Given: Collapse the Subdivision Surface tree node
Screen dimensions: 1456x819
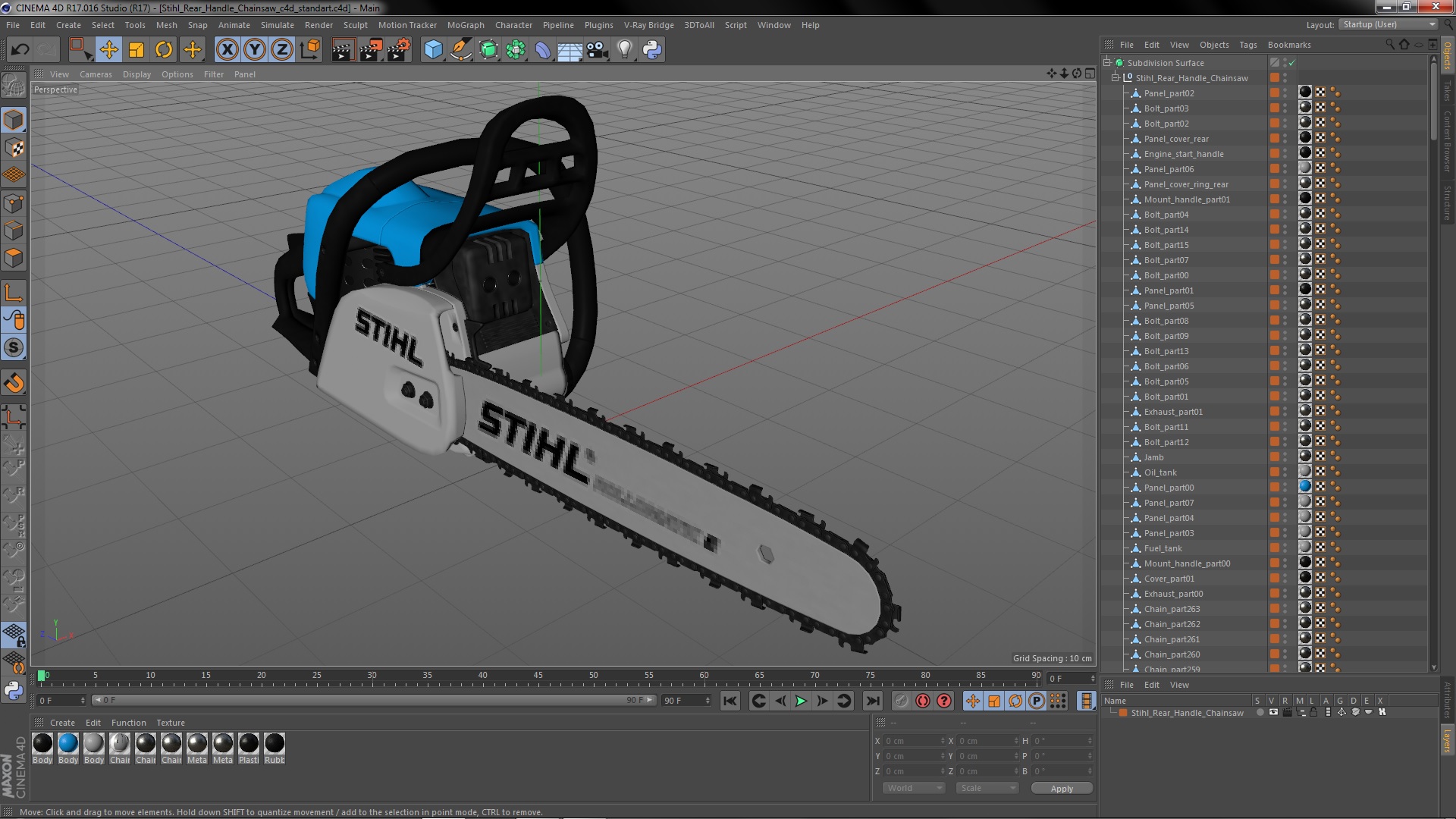Looking at the screenshot, I should click(x=1107, y=63).
